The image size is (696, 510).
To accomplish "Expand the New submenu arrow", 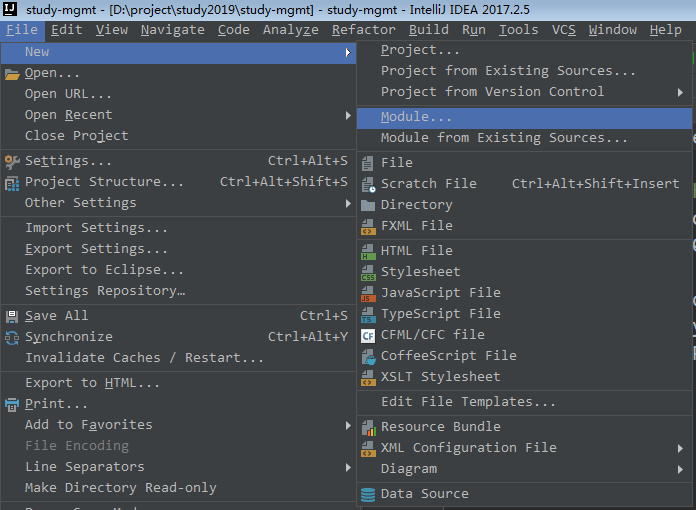I will (348, 53).
